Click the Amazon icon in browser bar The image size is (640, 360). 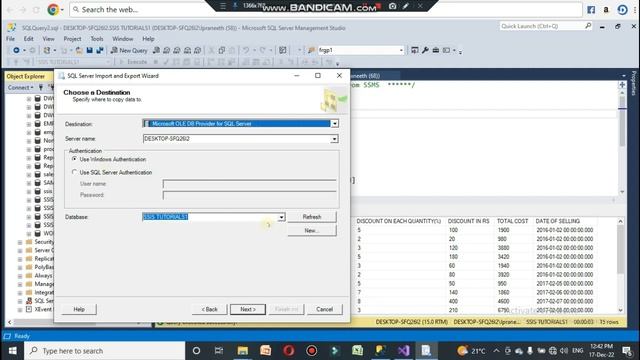tap(606, 9)
